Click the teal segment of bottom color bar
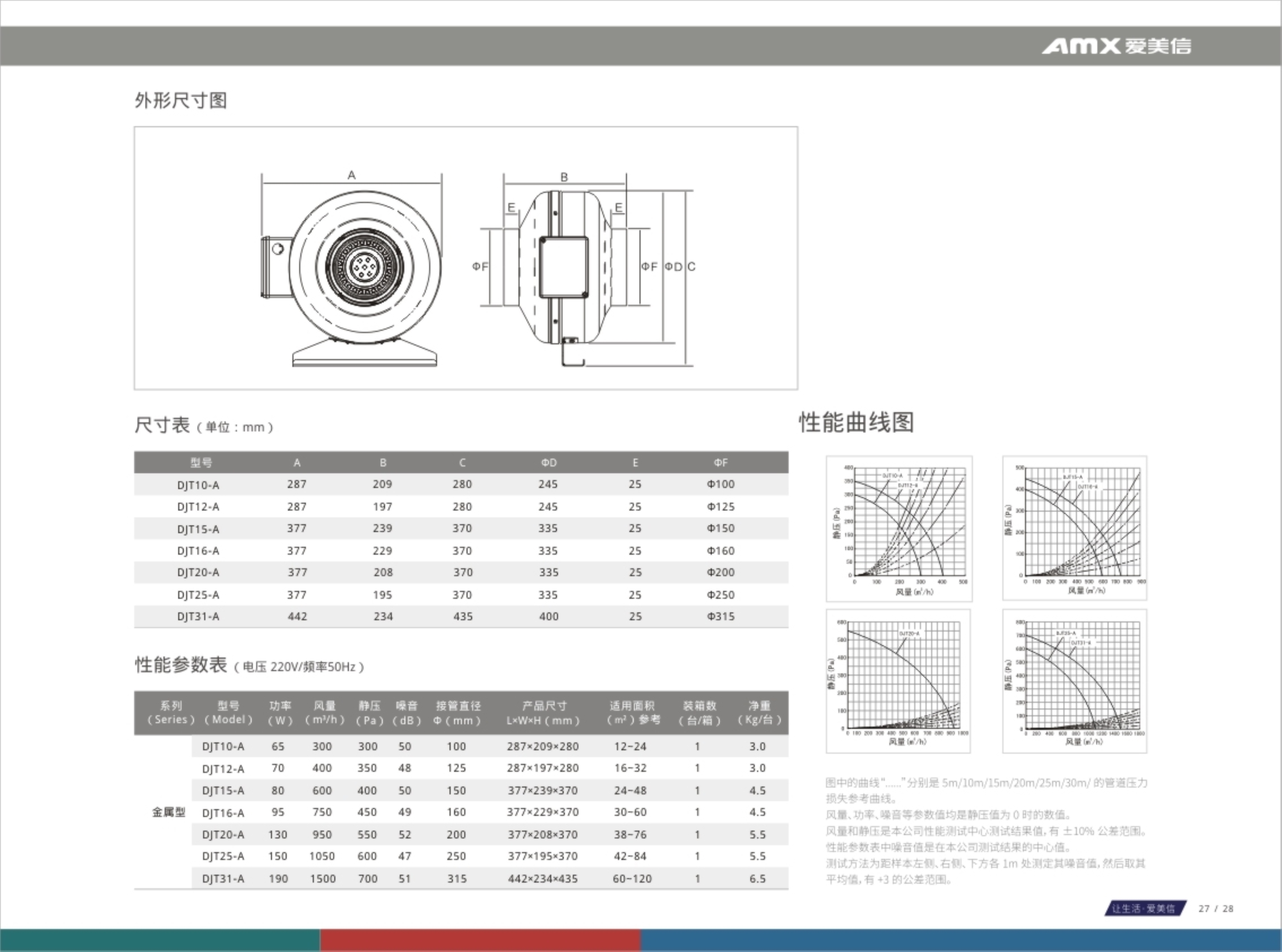This screenshot has height=952, width=1282. click(x=160, y=940)
